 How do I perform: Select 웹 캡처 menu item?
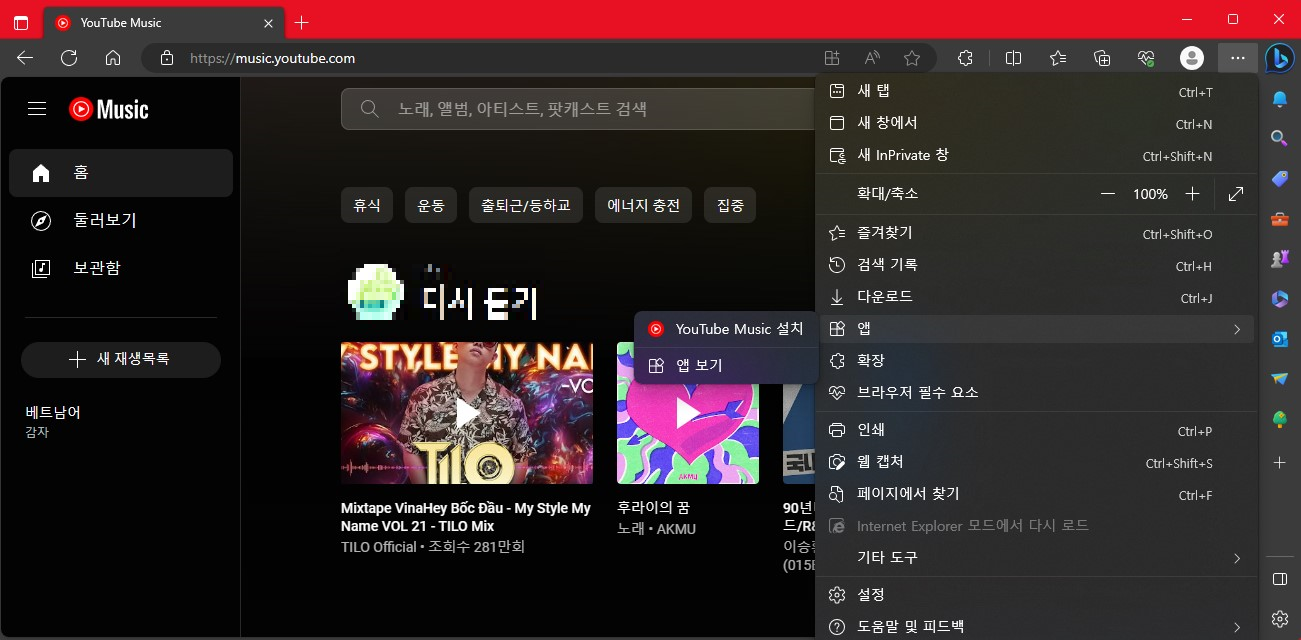pyautogui.click(x=1036, y=463)
